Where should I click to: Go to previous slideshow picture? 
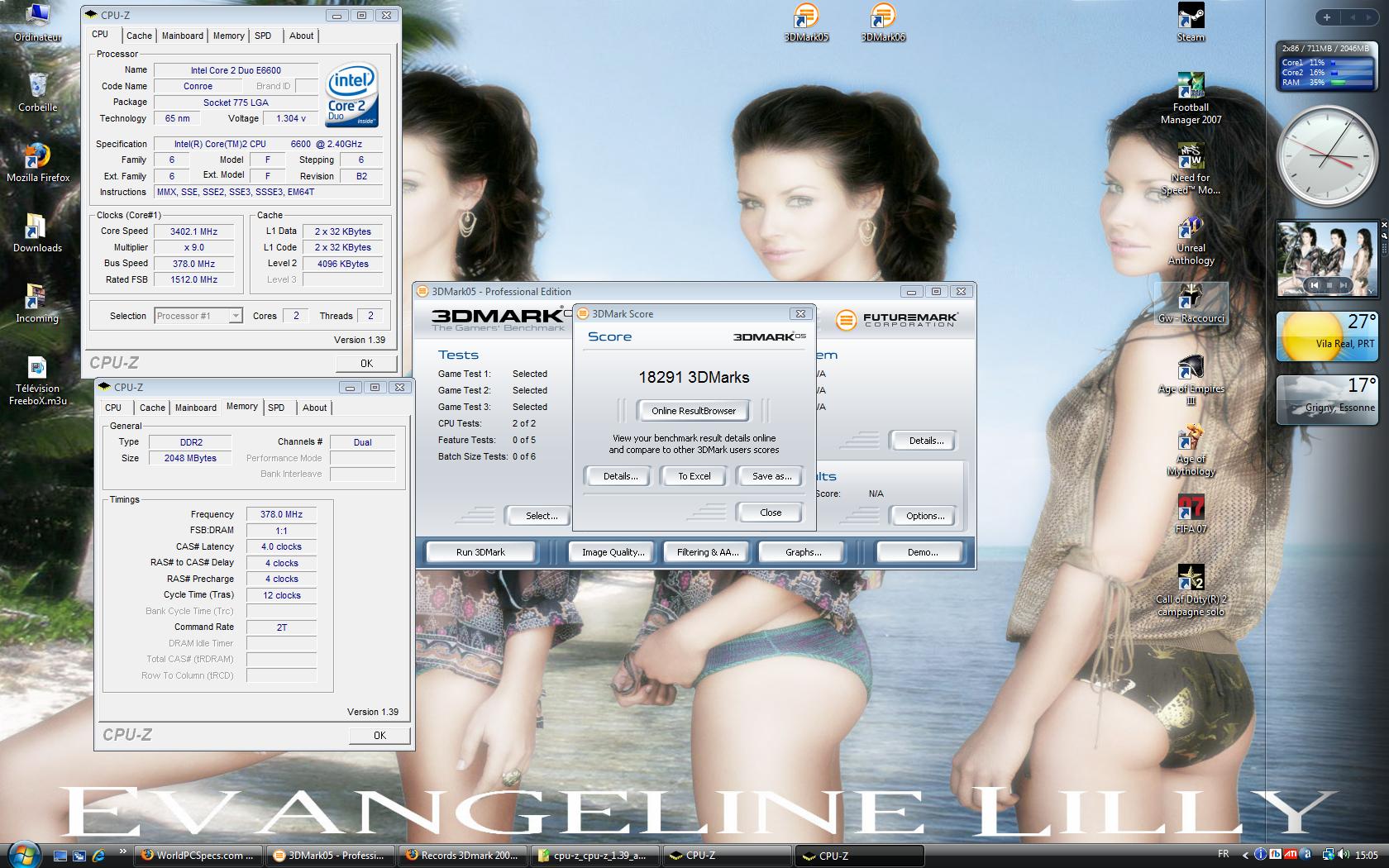(1314, 285)
